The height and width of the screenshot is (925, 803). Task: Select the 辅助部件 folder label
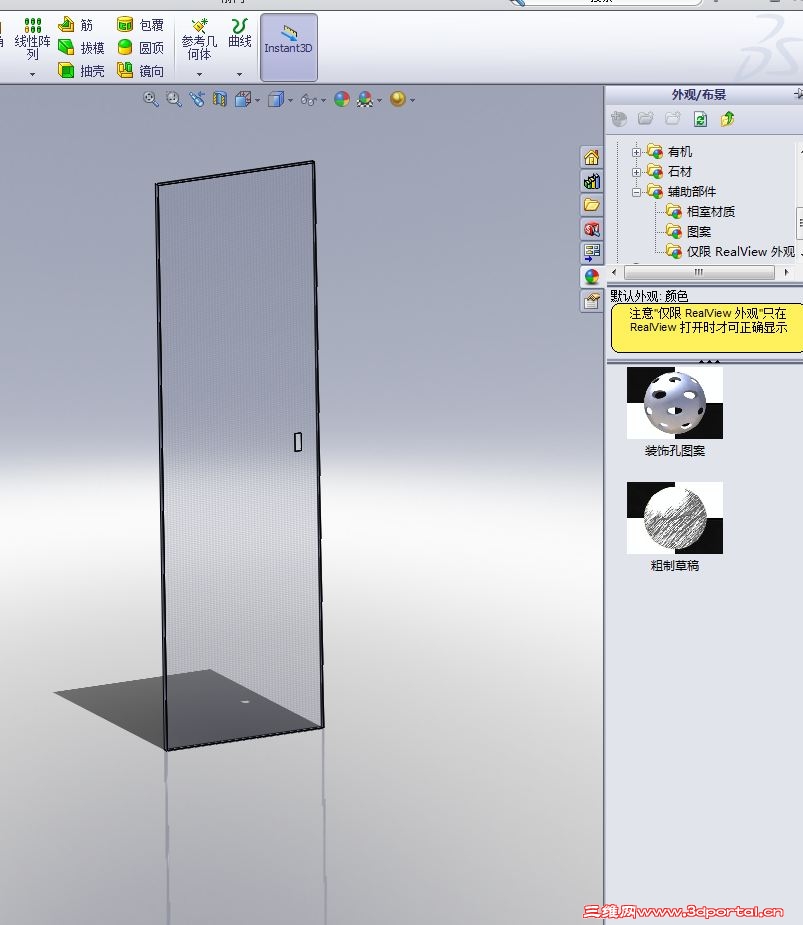click(x=691, y=192)
